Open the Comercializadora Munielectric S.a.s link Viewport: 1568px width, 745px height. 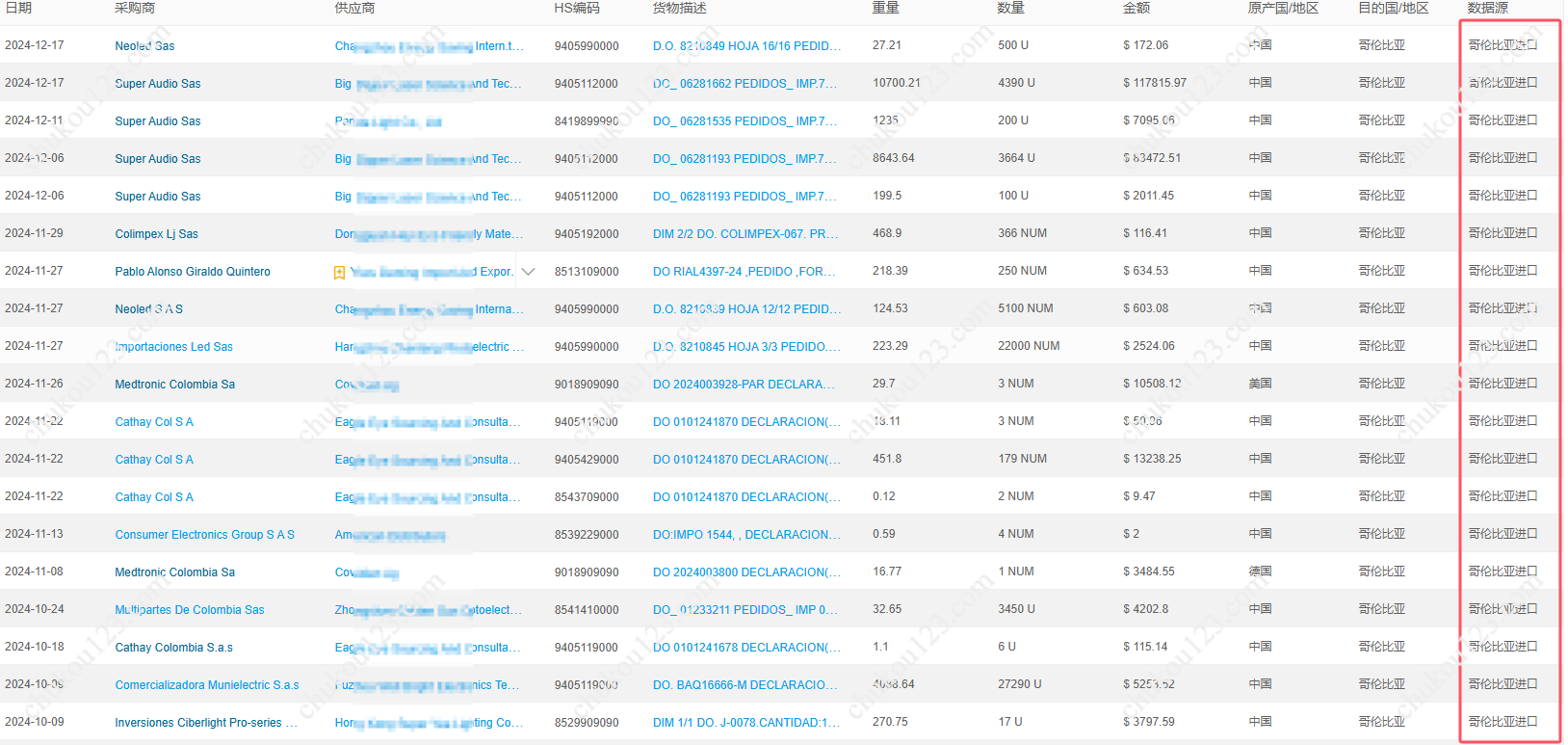point(206,685)
